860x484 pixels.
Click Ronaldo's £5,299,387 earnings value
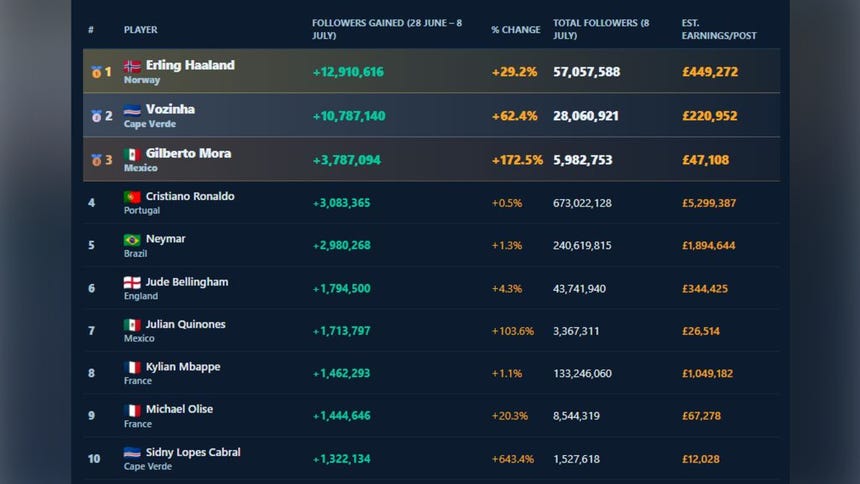[709, 203]
